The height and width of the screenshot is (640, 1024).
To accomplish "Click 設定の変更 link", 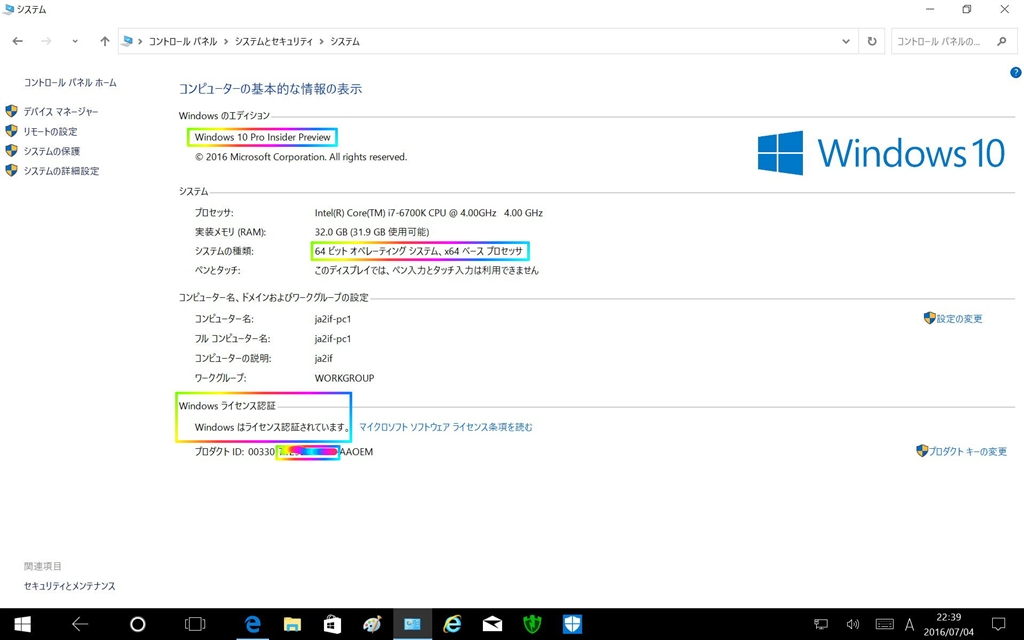I will point(959,319).
